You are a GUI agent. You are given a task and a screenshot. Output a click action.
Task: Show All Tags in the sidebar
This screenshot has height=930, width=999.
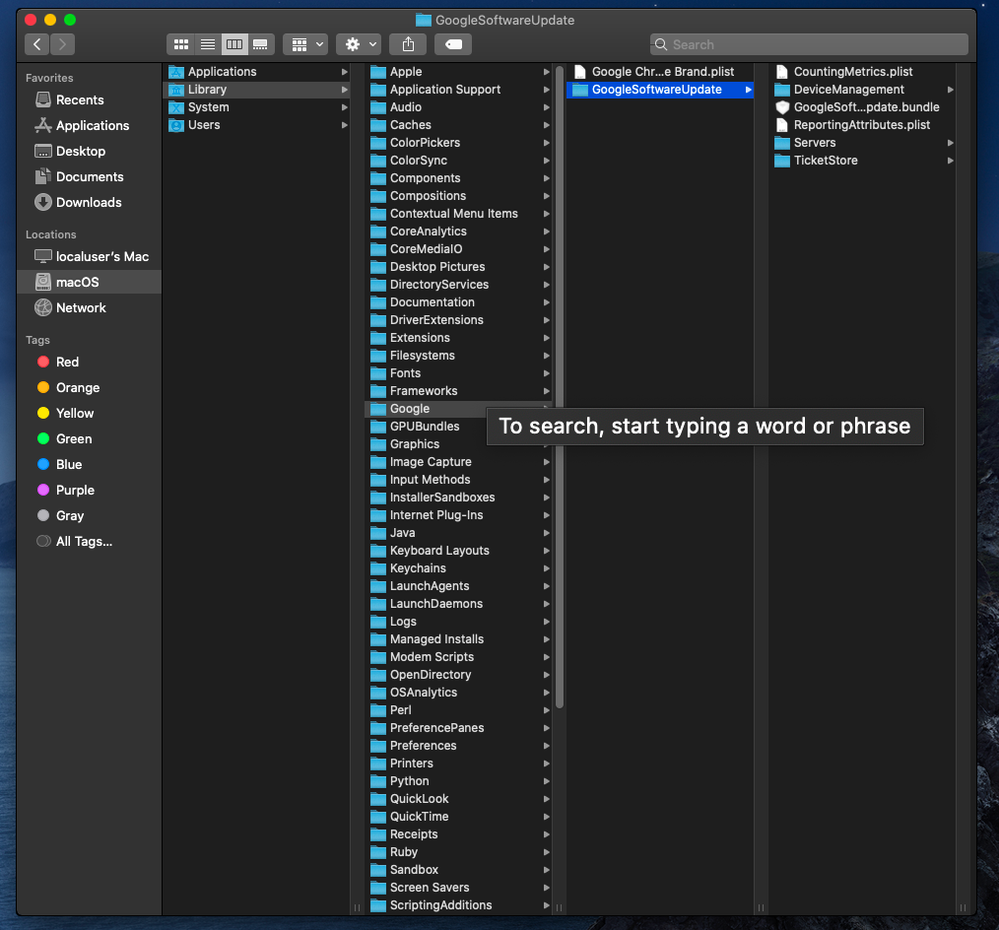click(89, 541)
